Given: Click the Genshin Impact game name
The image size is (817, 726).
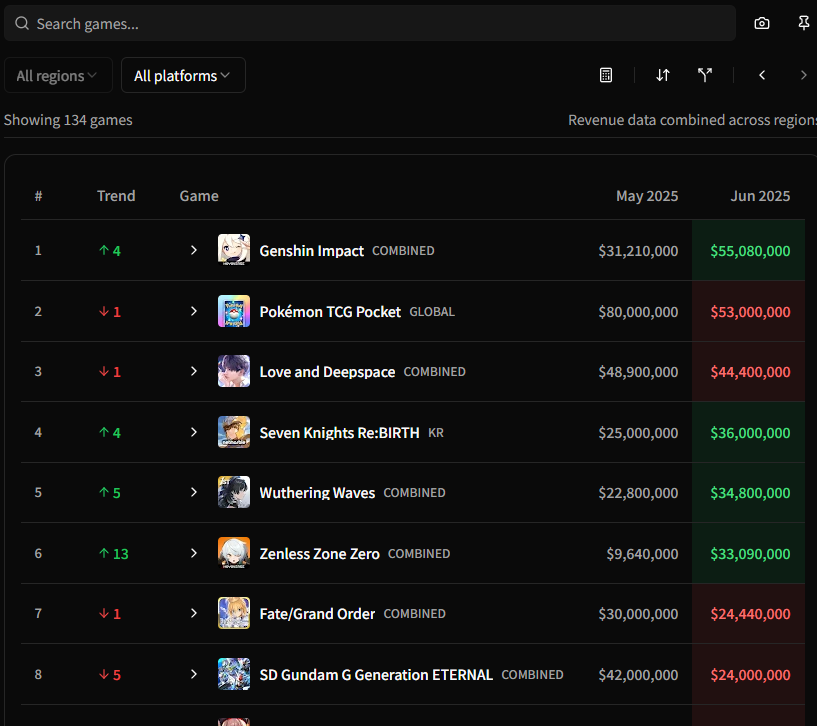Looking at the screenshot, I should [x=312, y=251].
